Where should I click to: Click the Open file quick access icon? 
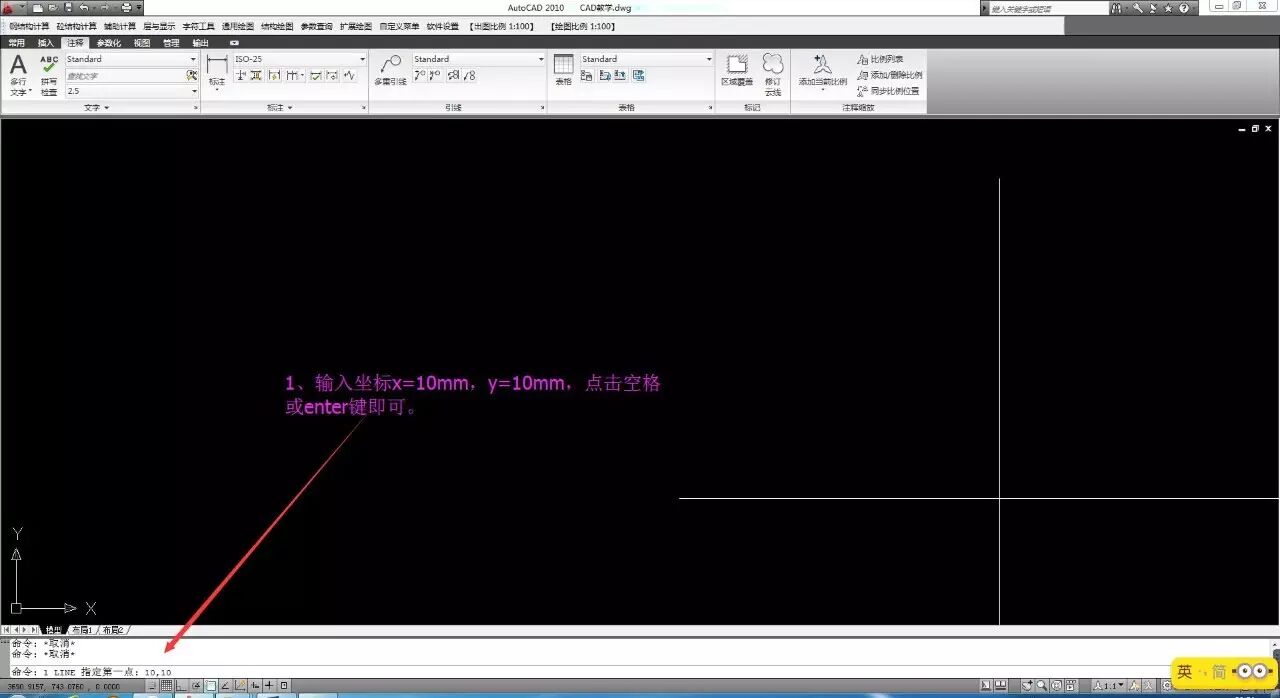click(x=52, y=8)
